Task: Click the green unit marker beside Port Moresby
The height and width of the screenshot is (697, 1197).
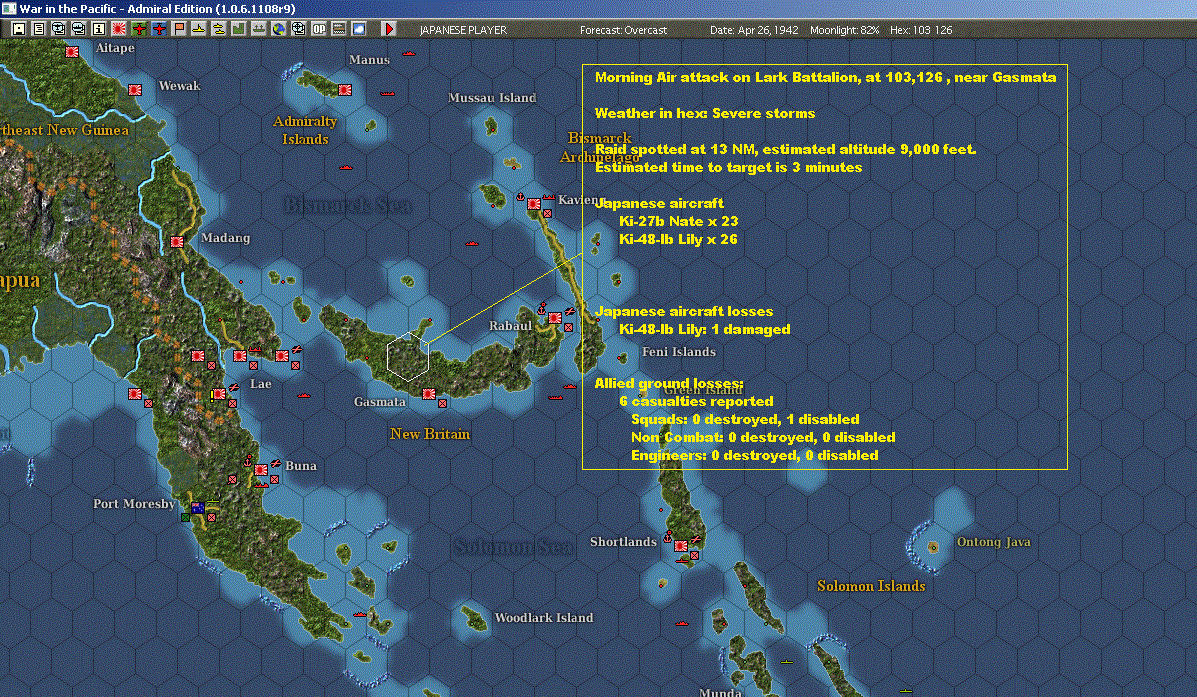Action: [185, 518]
